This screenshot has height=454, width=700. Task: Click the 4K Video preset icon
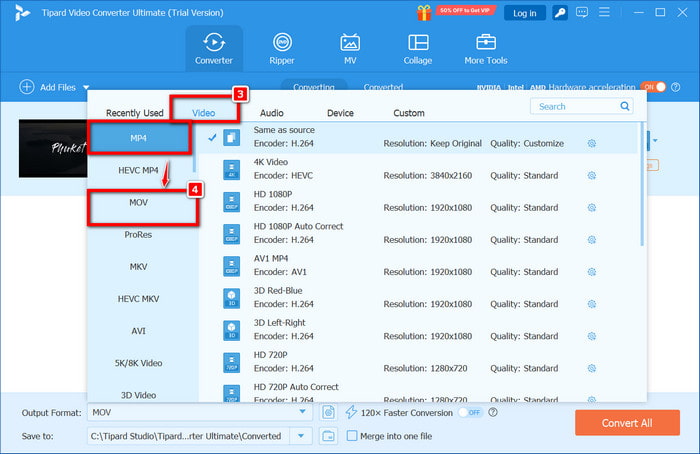231,169
